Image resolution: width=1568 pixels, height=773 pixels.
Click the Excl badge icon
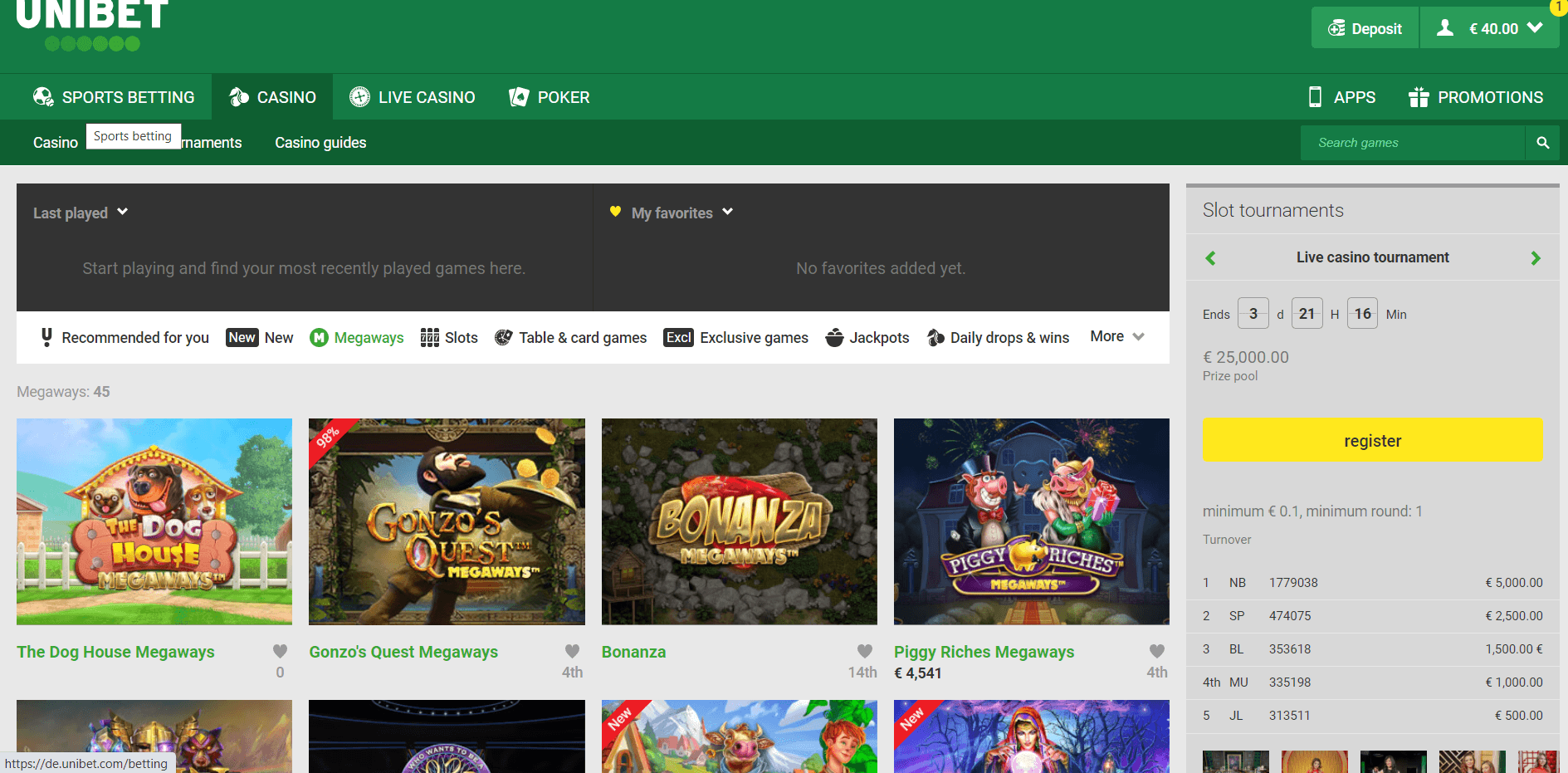coord(678,337)
